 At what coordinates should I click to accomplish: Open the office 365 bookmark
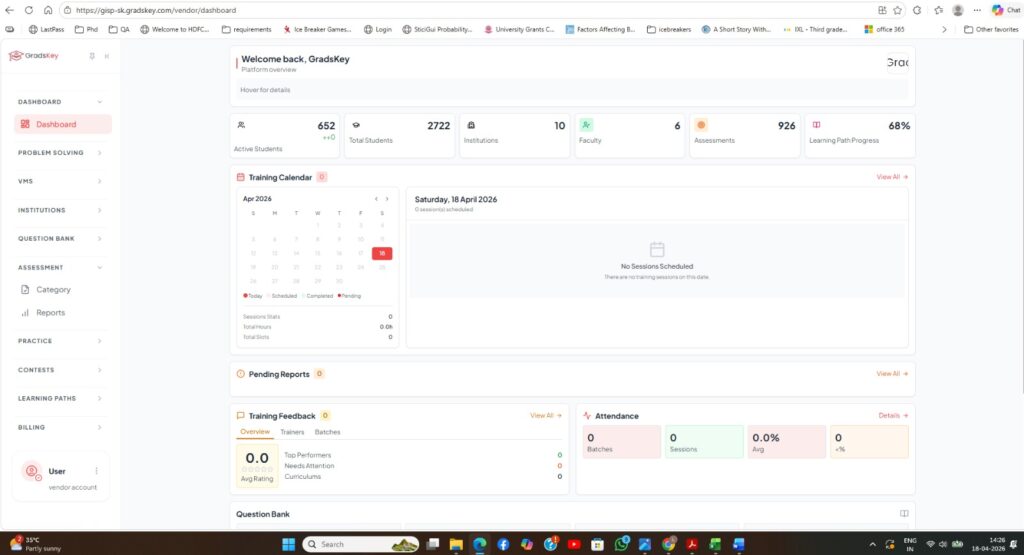(884, 29)
